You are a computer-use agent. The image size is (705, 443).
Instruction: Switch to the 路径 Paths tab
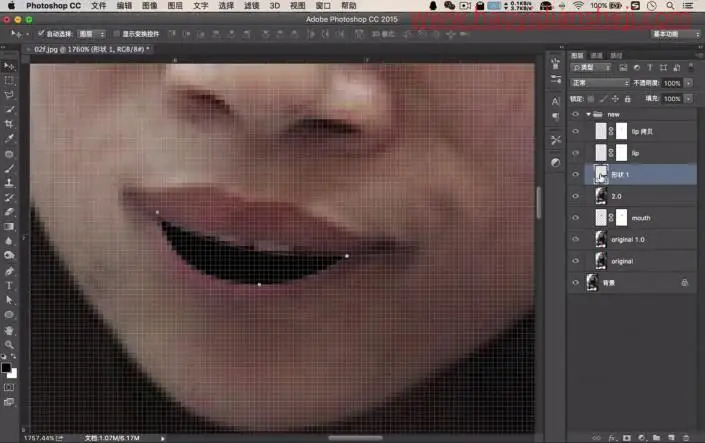[x=616, y=55]
